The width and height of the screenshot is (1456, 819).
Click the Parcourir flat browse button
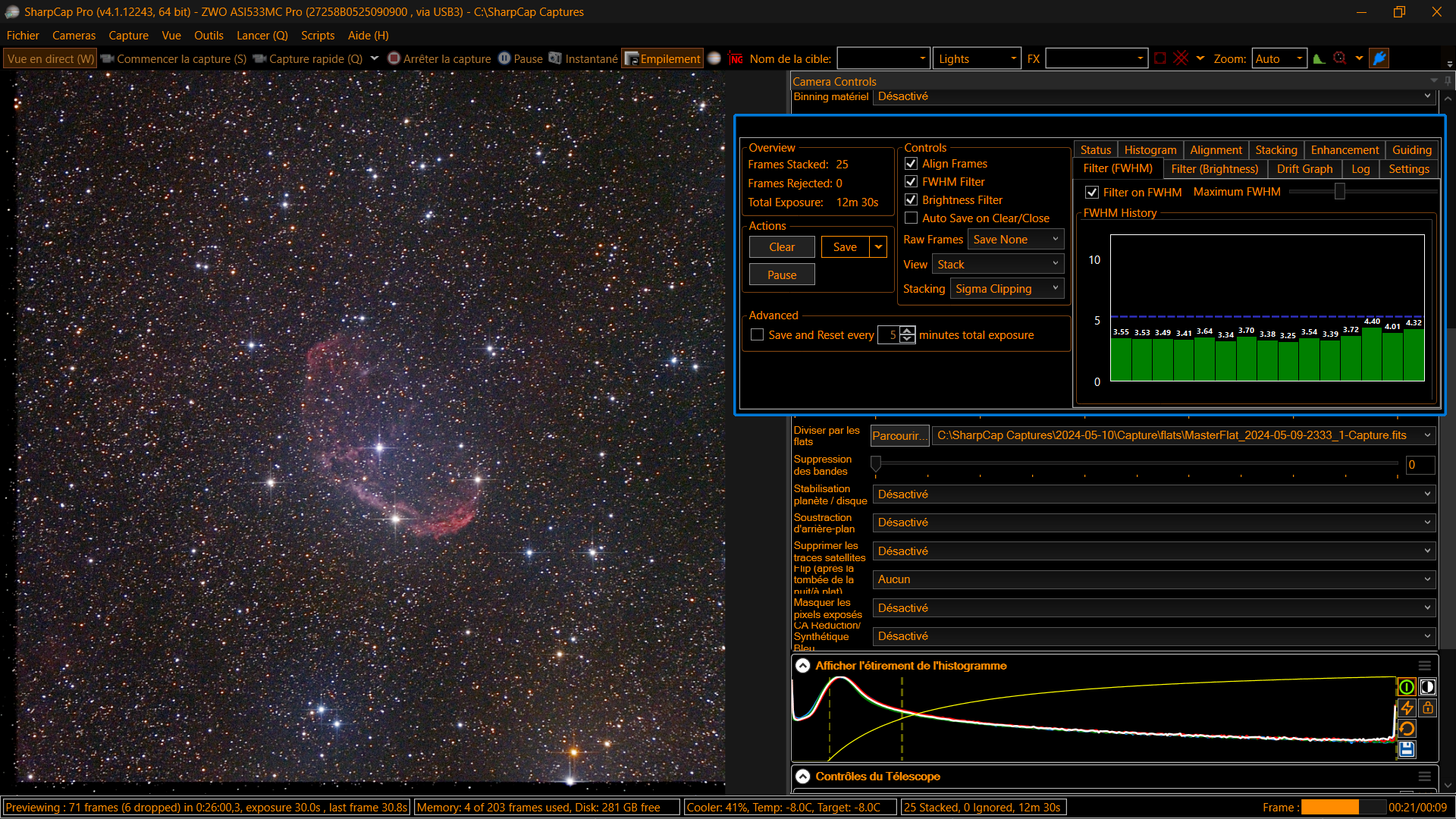899,436
